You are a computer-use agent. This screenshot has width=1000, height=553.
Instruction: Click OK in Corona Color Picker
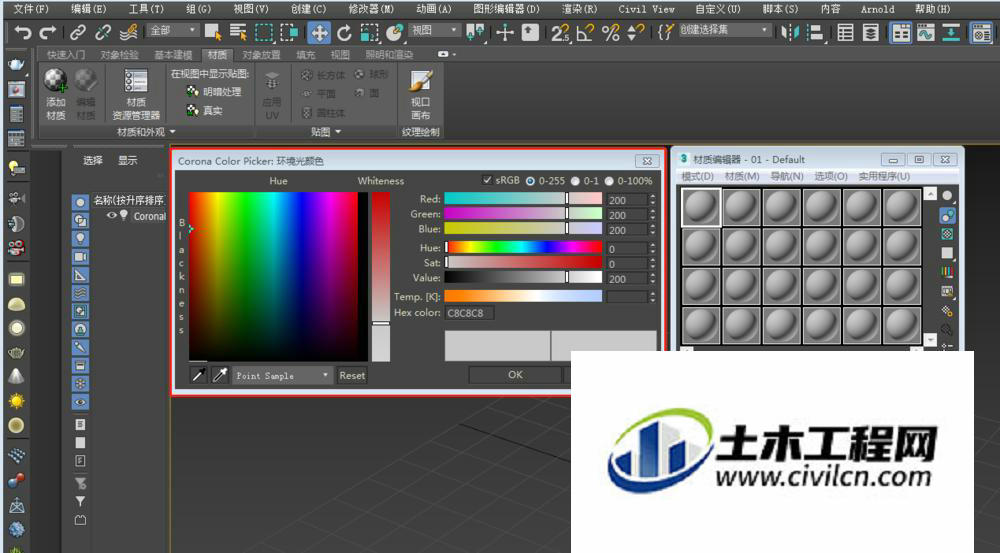click(x=515, y=375)
